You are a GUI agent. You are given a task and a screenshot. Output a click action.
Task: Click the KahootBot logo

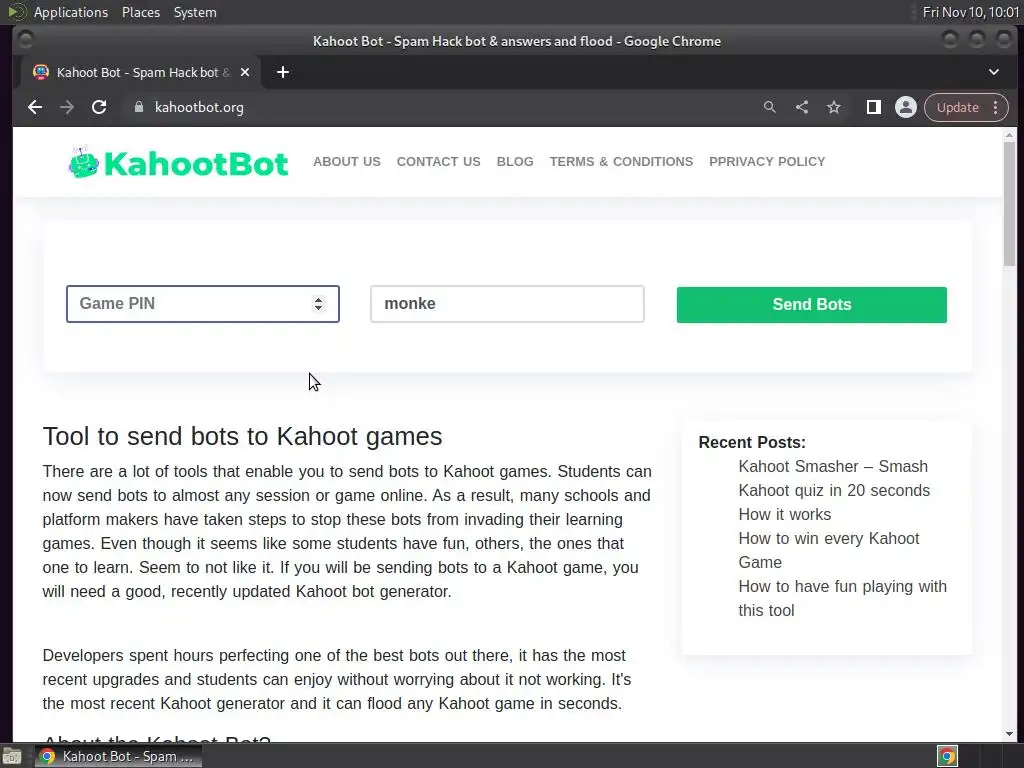tap(178, 162)
